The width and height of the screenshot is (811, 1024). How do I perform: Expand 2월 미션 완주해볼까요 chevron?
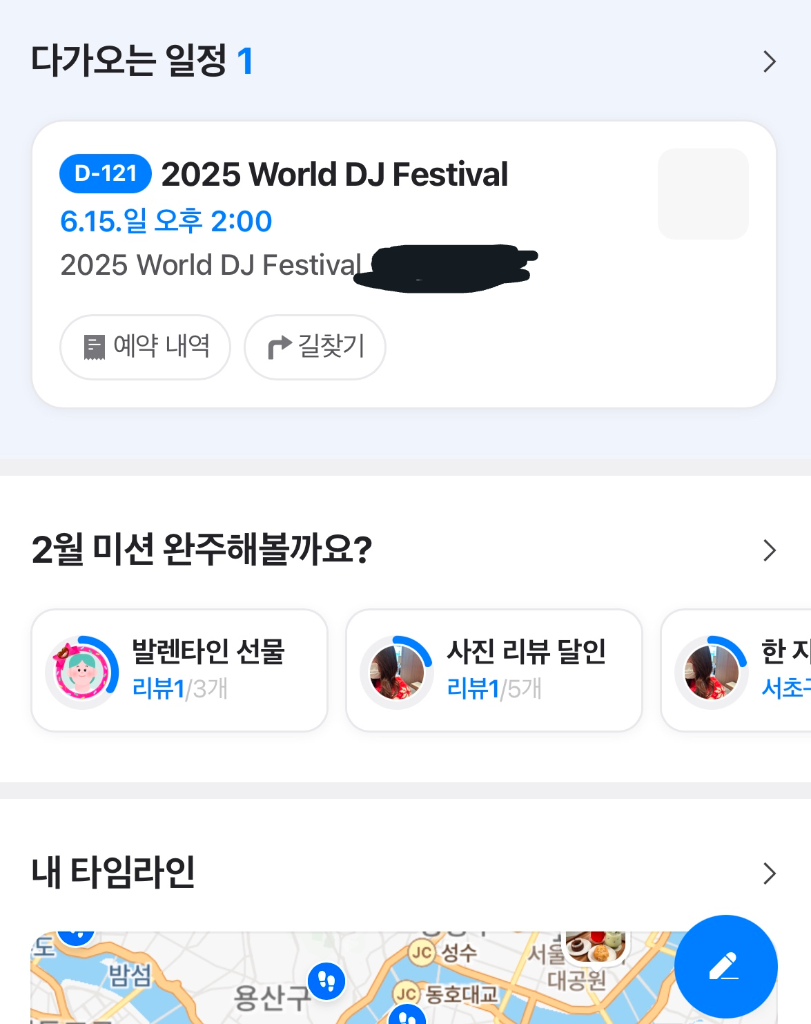(x=769, y=550)
